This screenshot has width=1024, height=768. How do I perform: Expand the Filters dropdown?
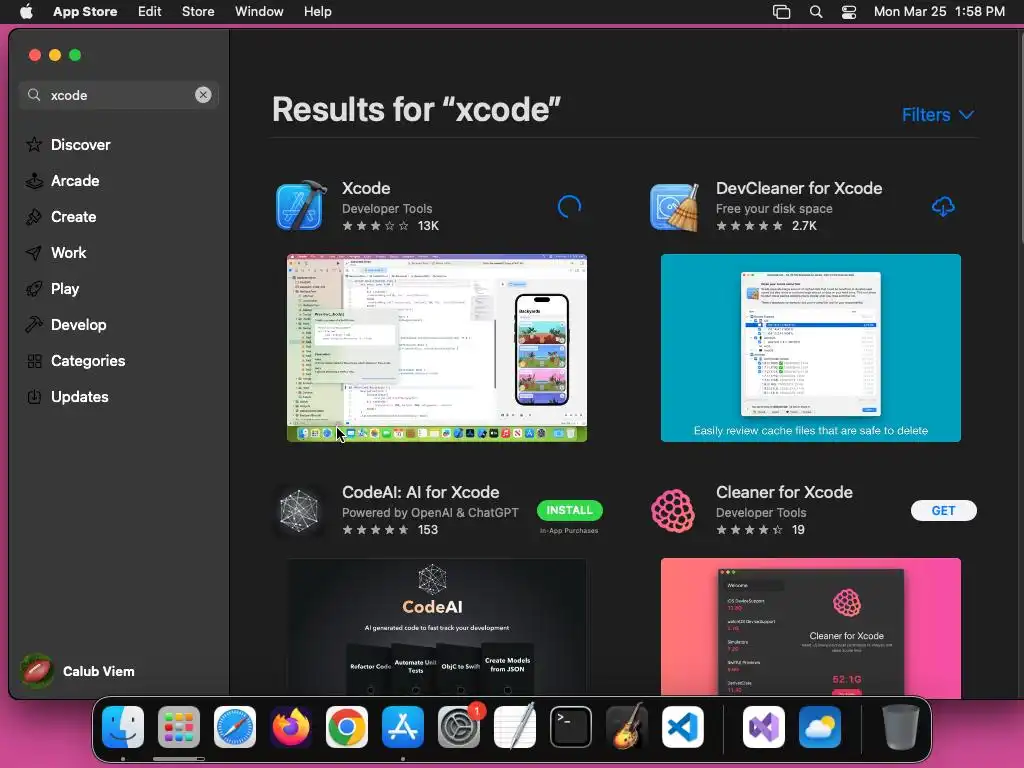click(938, 115)
